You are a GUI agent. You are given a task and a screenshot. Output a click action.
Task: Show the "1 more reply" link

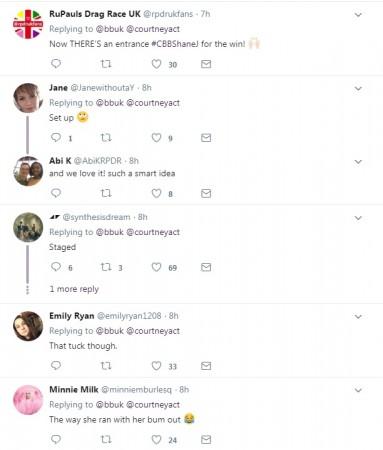point(74,289)
